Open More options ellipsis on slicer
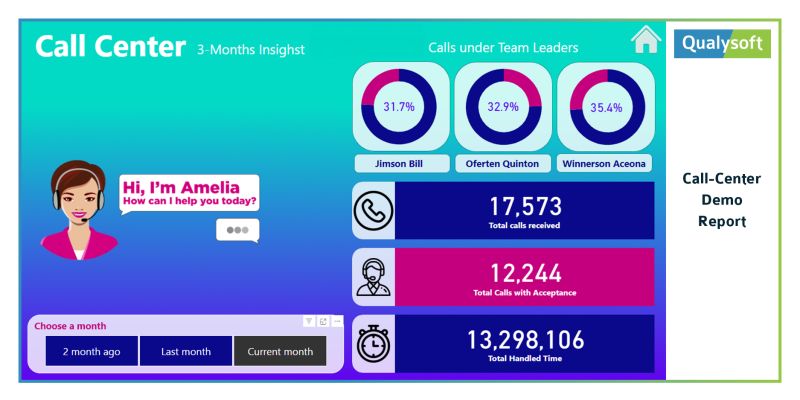This screenshot has height=400, width=800. (x=337, y=321)
